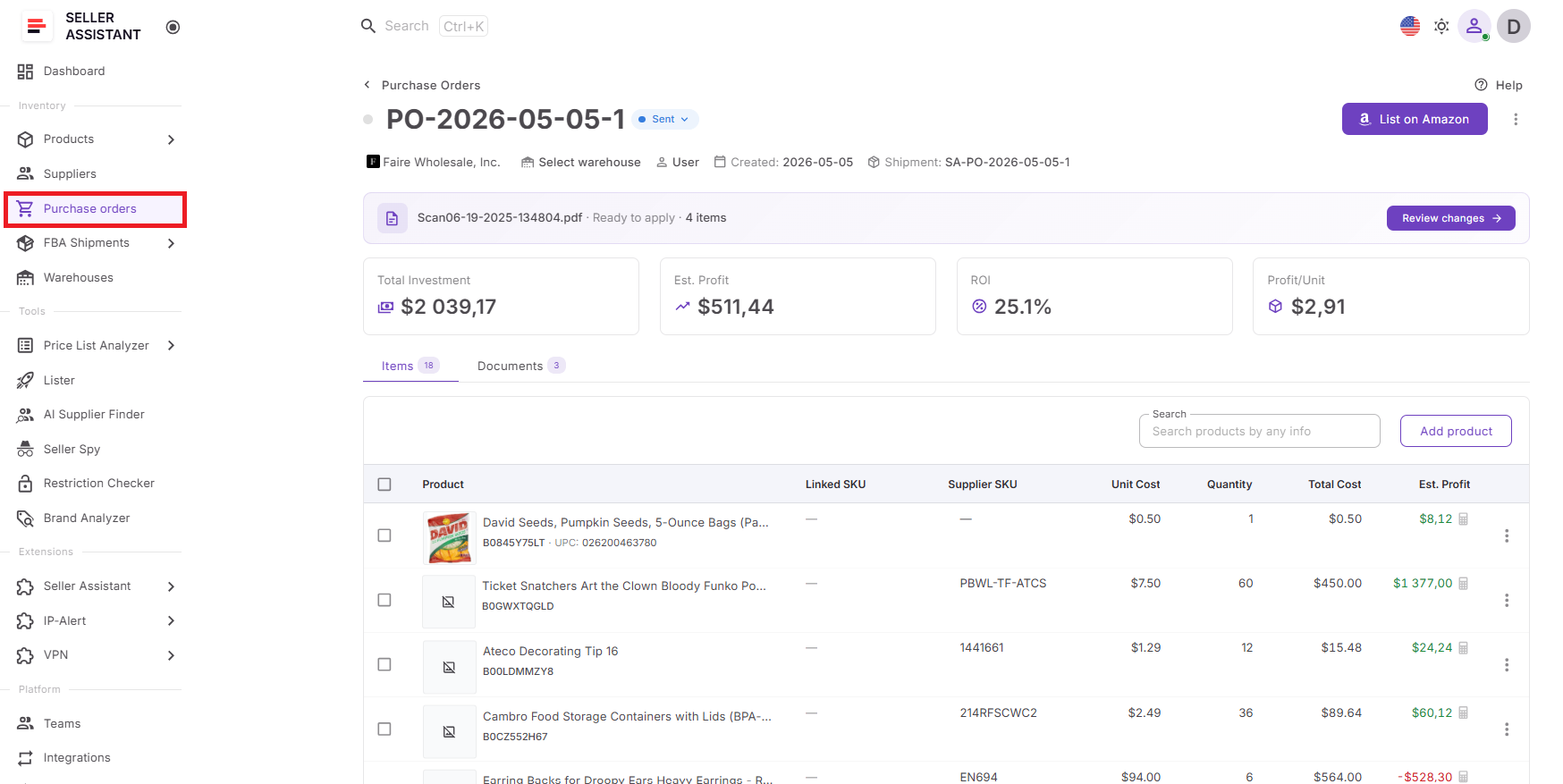Focus the Search products input field

[x=1259, y=431]
